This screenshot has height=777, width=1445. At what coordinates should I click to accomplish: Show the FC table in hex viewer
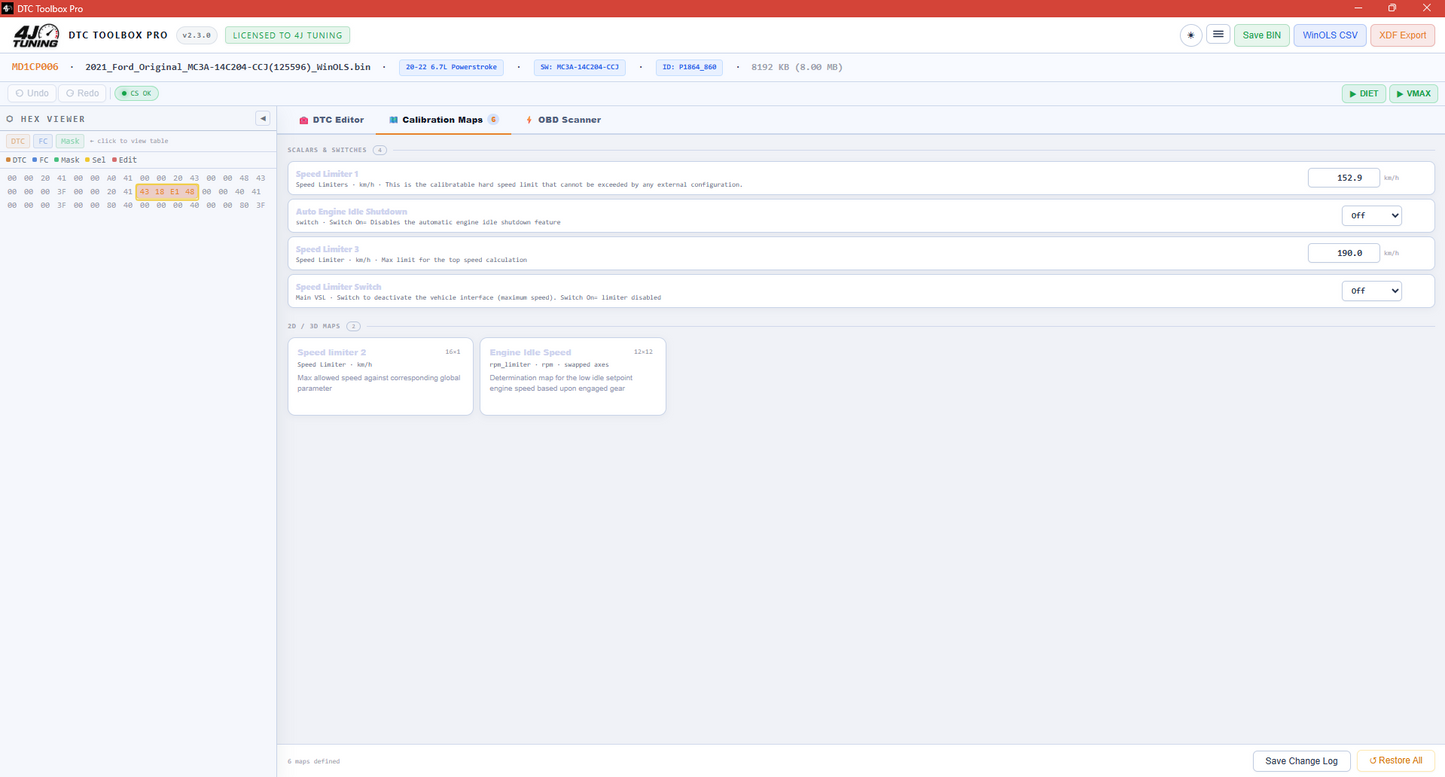42,141
